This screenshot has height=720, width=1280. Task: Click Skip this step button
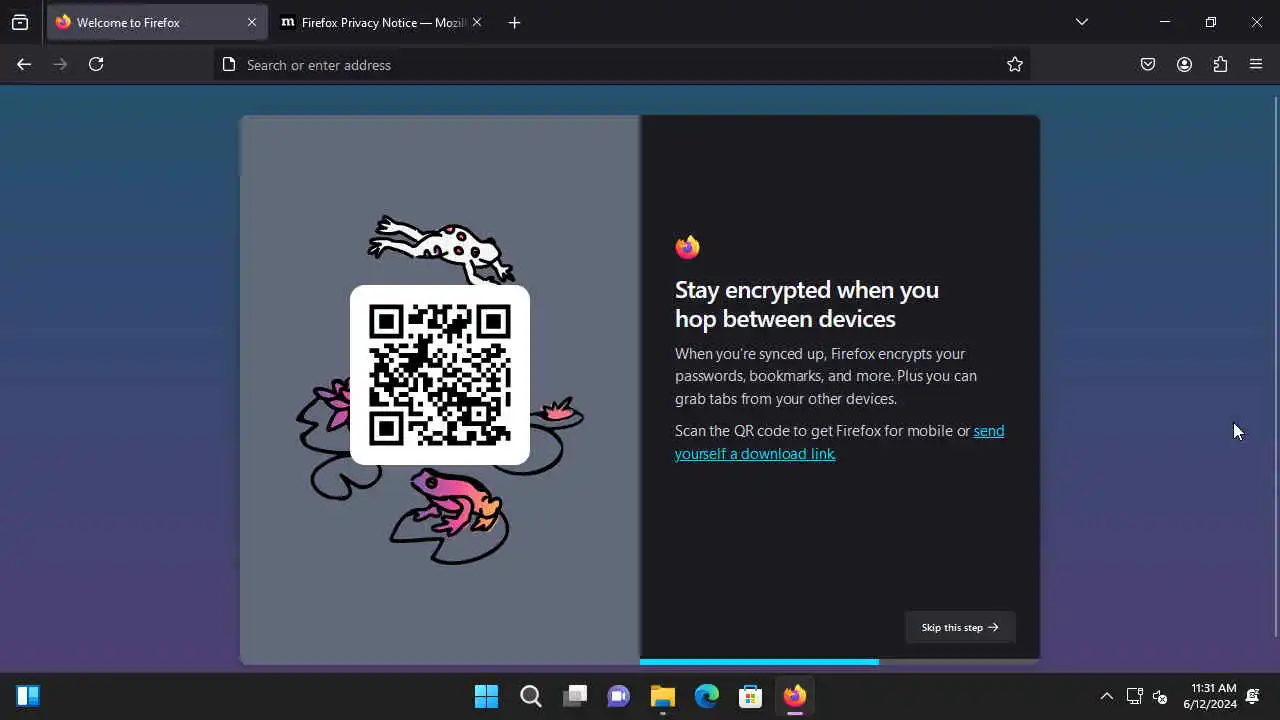pyautogui.click(x=960, y=627)
